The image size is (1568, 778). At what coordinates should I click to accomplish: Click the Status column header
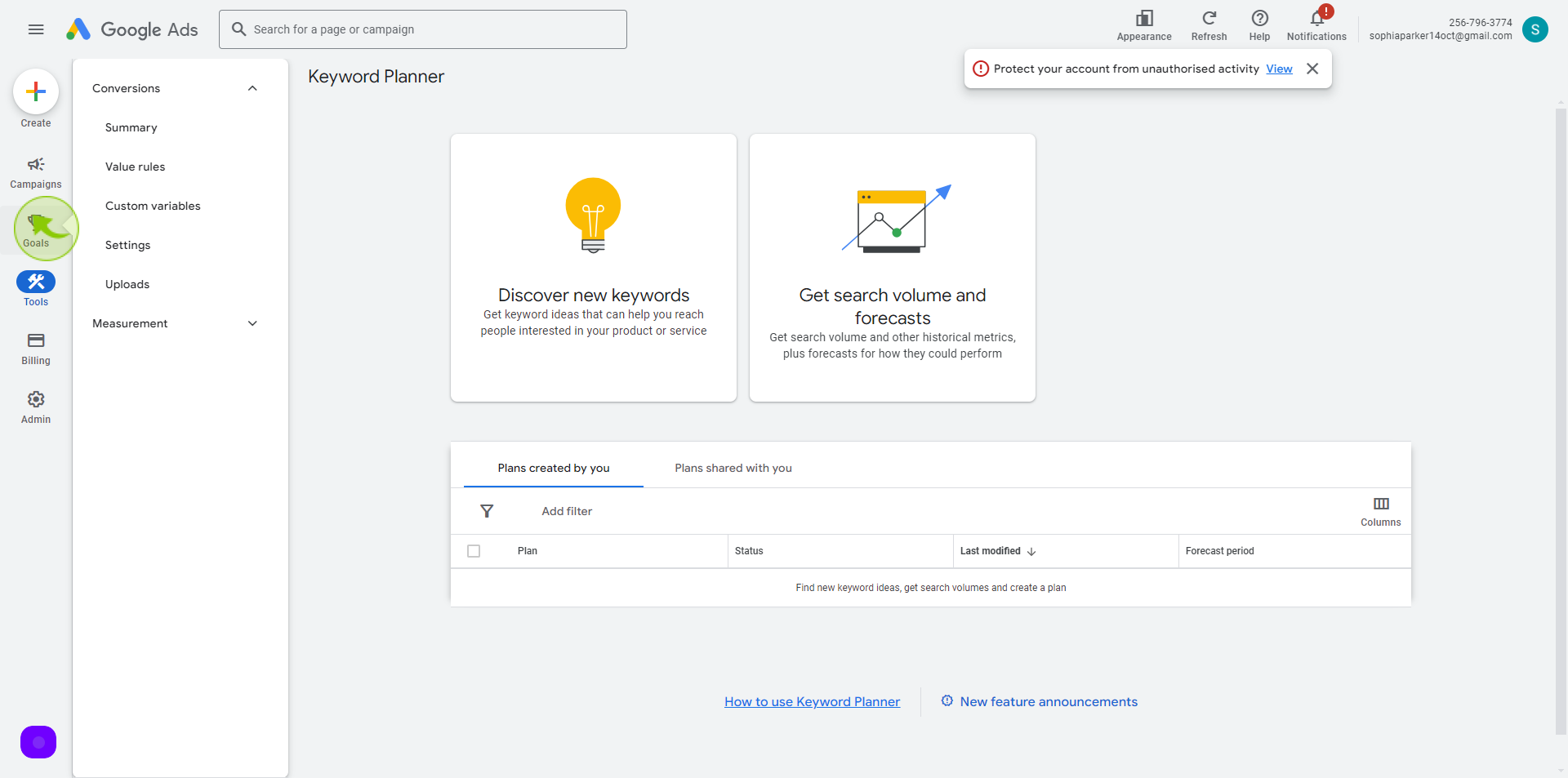click(749, 551)
